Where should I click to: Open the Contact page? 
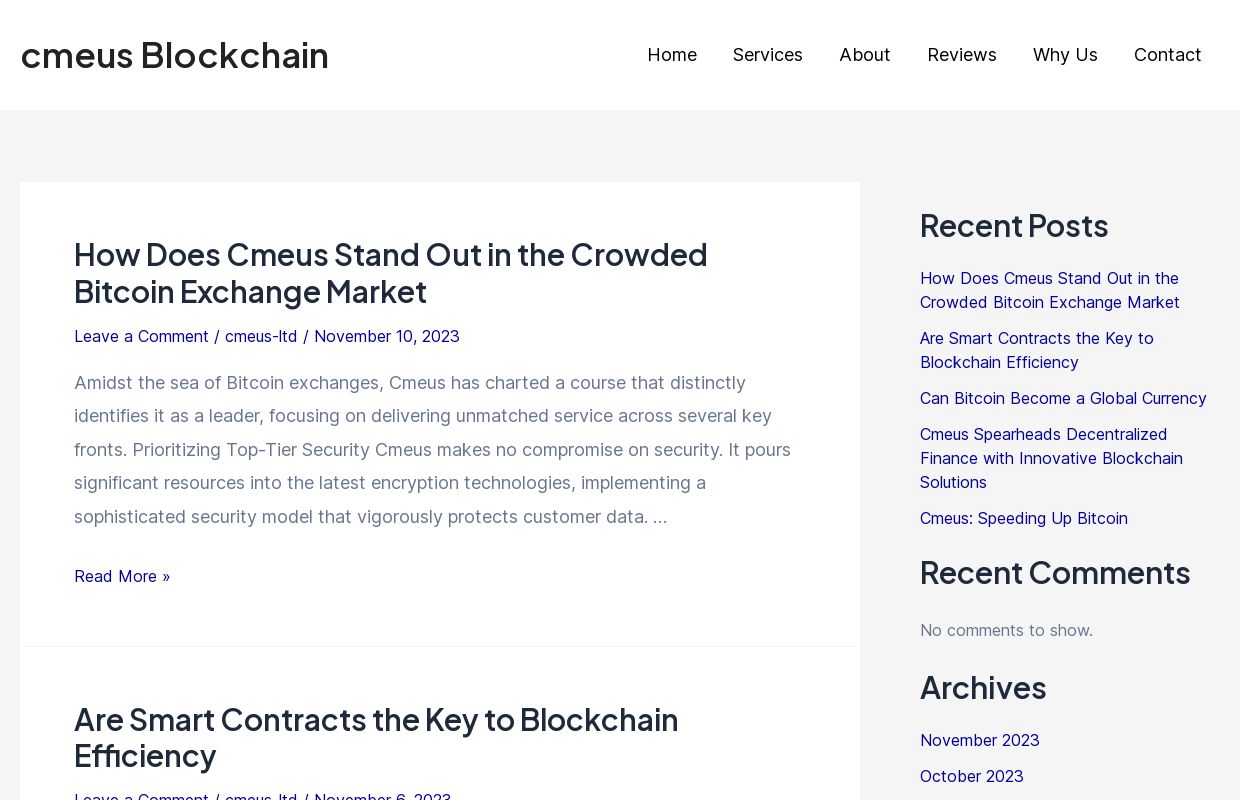coord(1167,55)
